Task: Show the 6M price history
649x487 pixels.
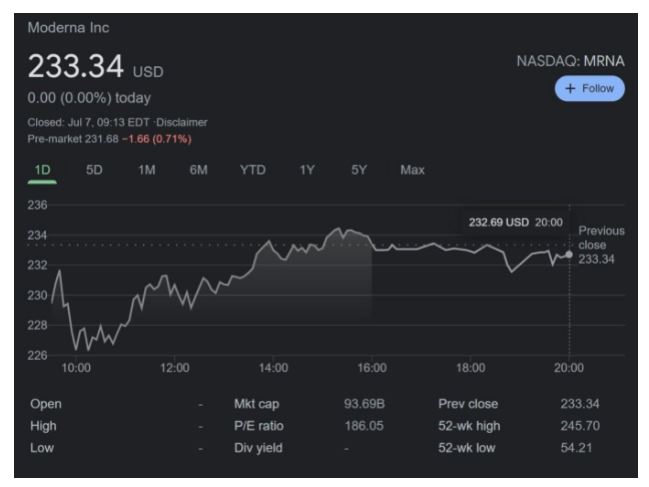Action: coord(198,170)
